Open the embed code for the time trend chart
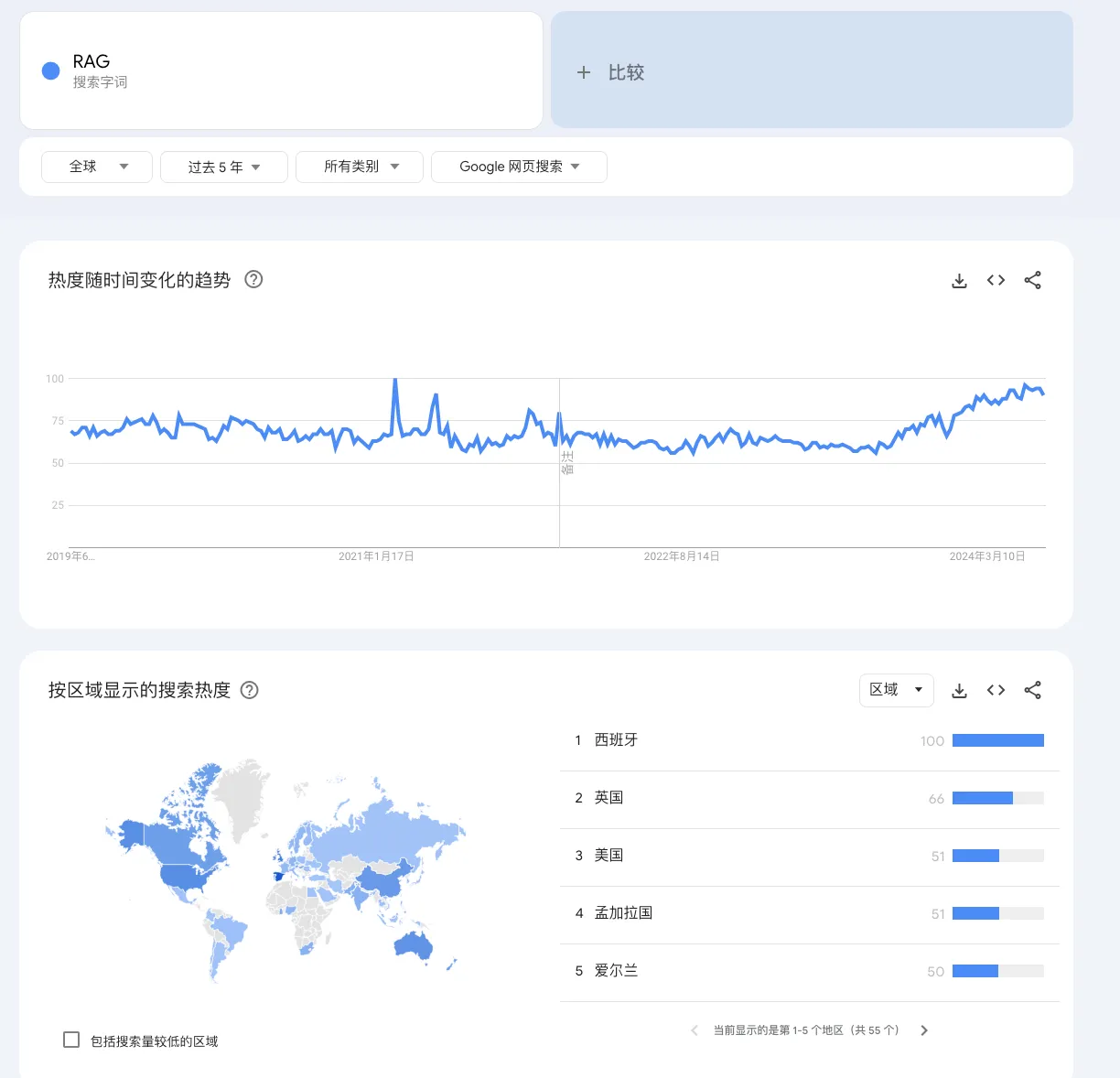This screenshot has height=1078, width=1120. click(x=996, y=280)
